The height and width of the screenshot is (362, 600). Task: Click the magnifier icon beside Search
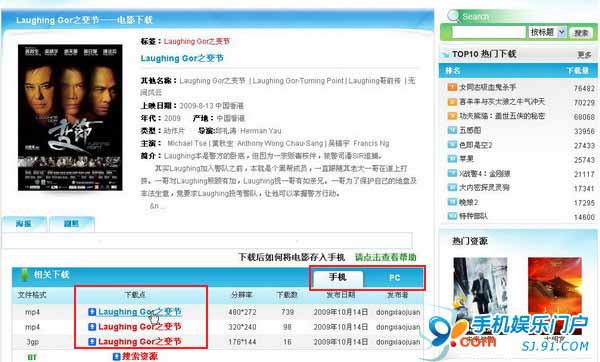point(453,16)
